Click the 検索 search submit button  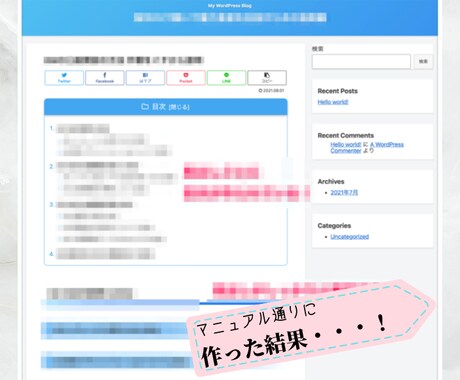pyautogui.click(x=423, y=62)
